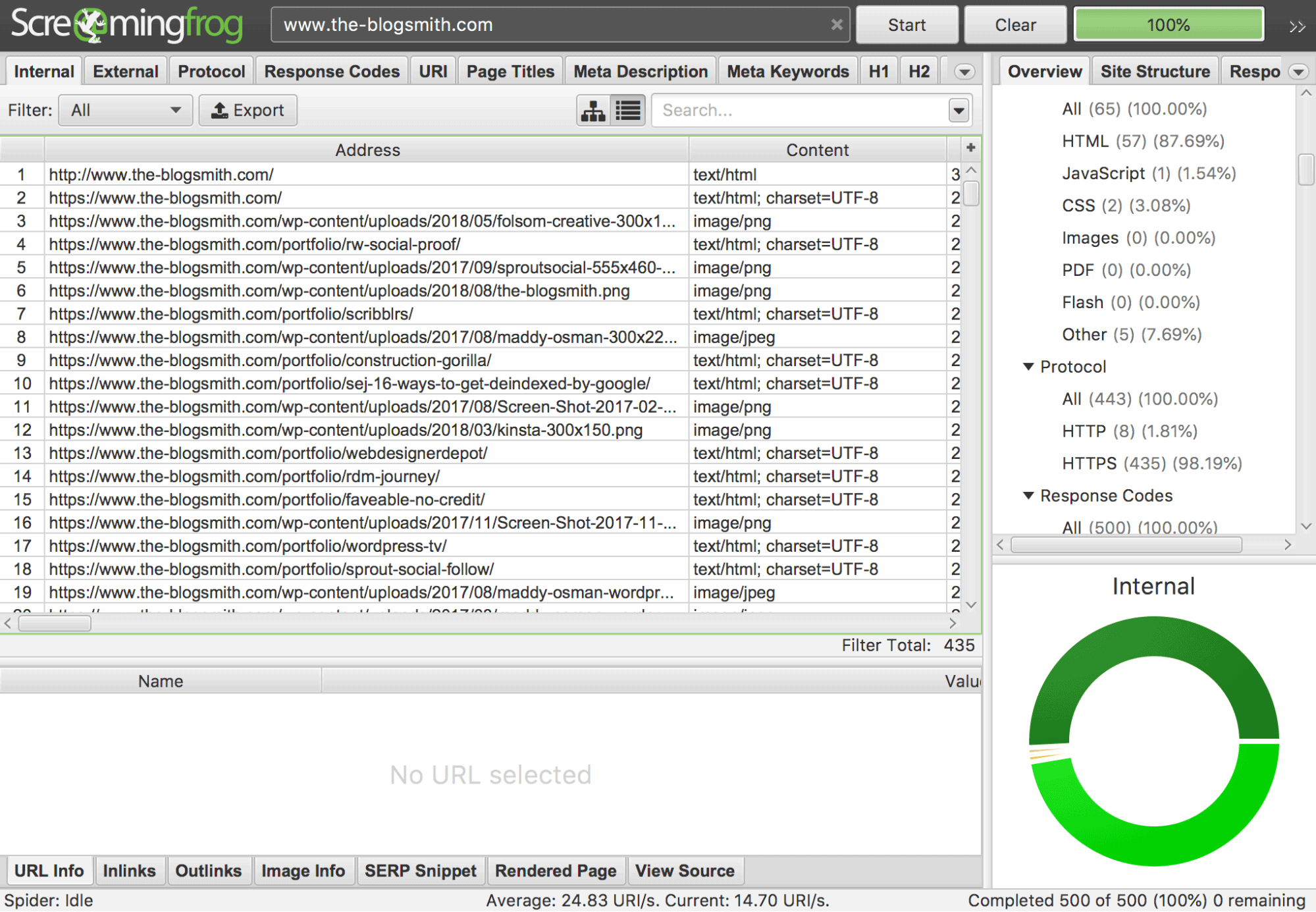This screenshot has height=912, width=1316.
Task: Collapse the Protocol section
Action: point(1028,367)
